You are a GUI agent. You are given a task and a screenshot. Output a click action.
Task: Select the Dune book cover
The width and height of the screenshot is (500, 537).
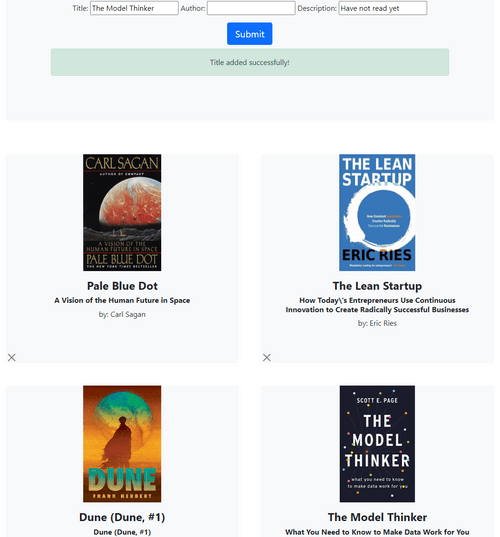(x=122, y=444)
